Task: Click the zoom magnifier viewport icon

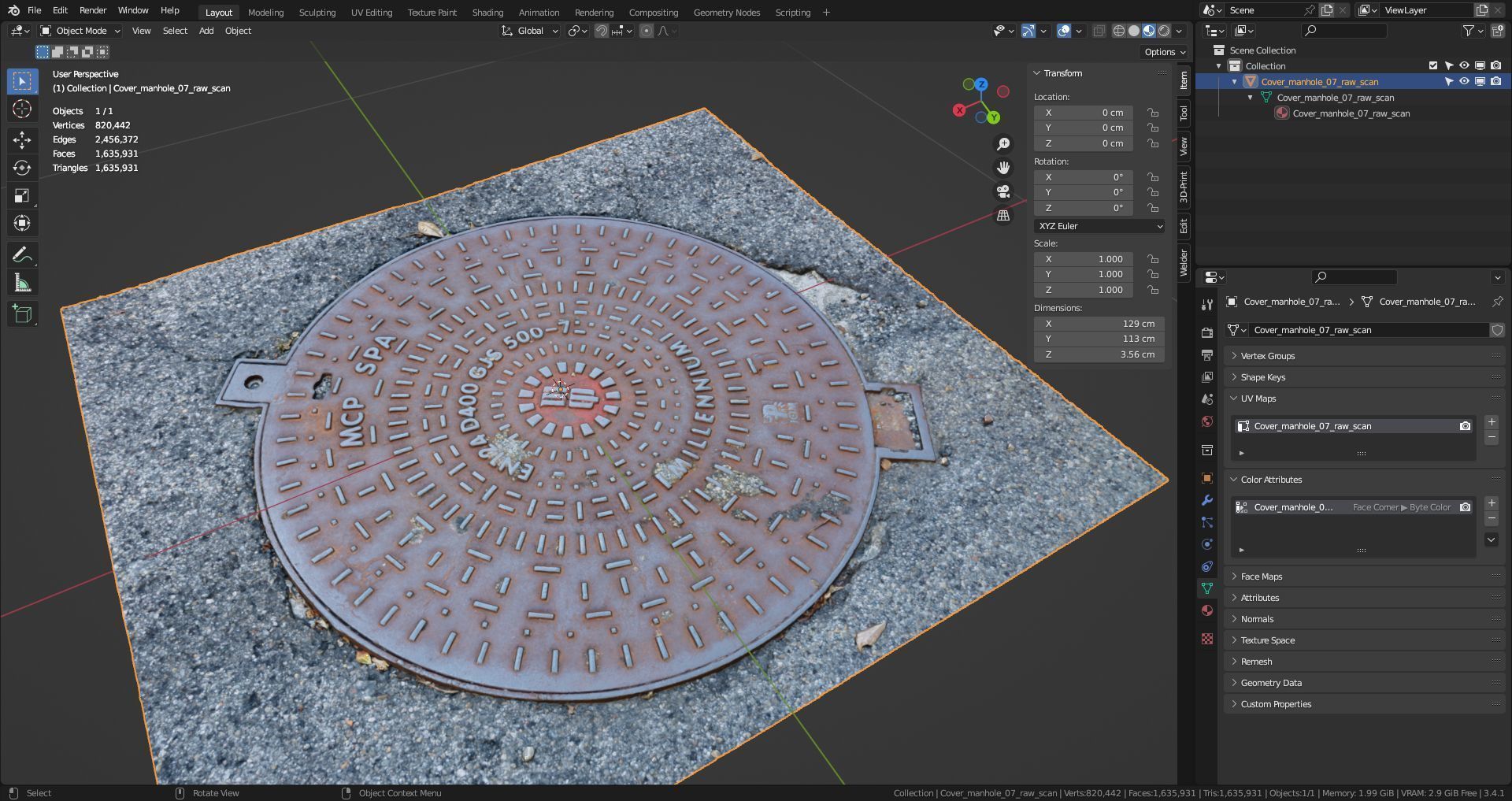Action: point(1003,144)
